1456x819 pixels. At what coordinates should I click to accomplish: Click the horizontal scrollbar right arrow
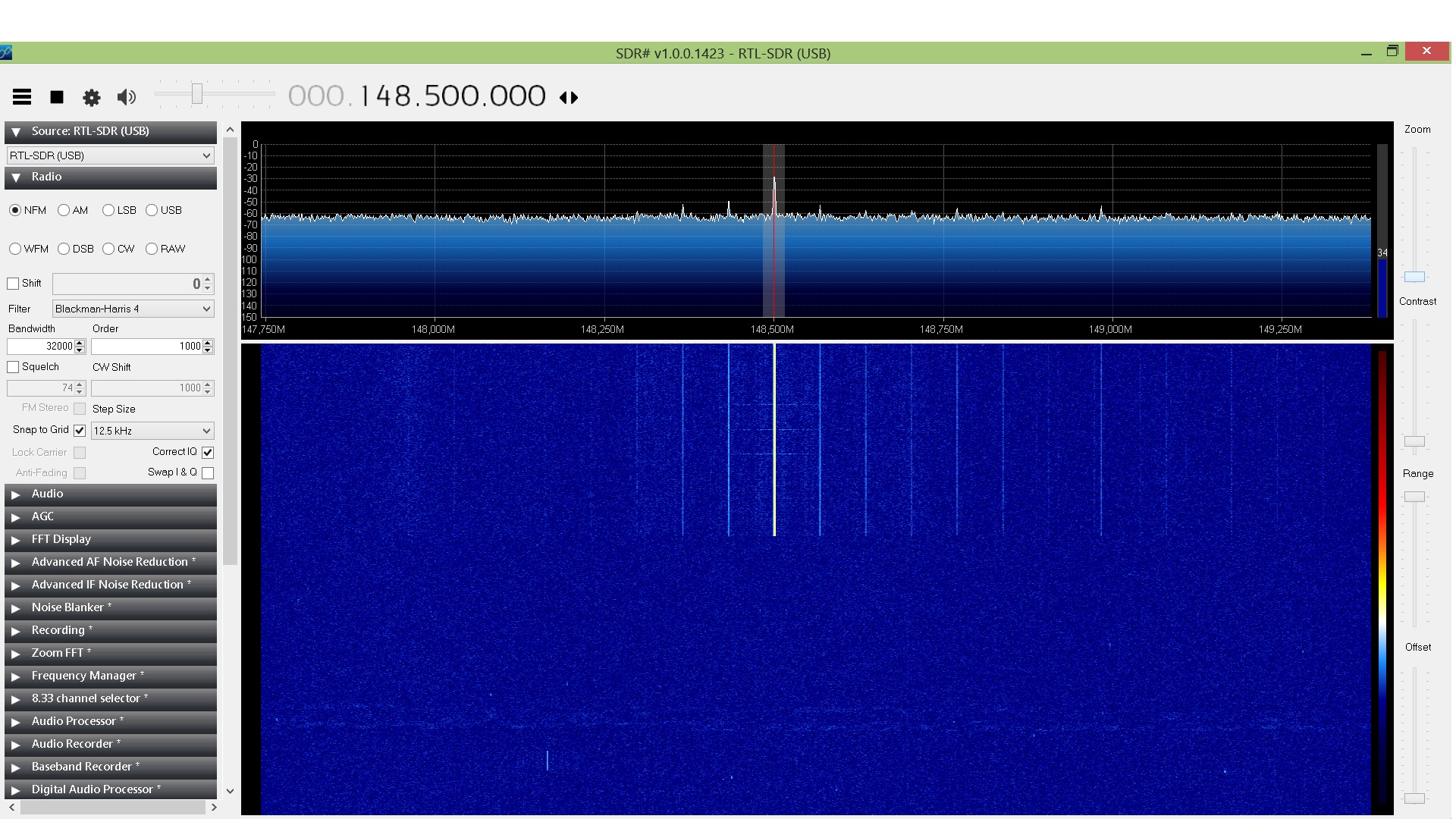coord(214,808)
